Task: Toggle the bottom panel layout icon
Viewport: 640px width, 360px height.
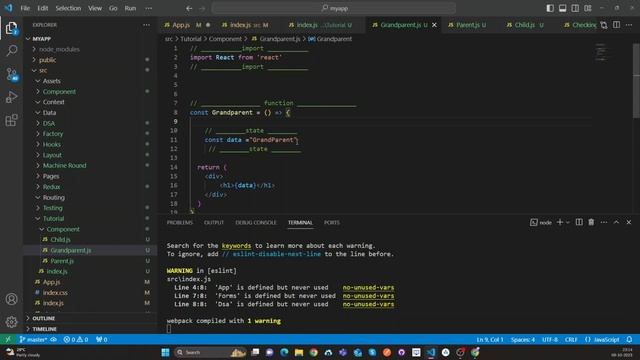Action: 562,8
